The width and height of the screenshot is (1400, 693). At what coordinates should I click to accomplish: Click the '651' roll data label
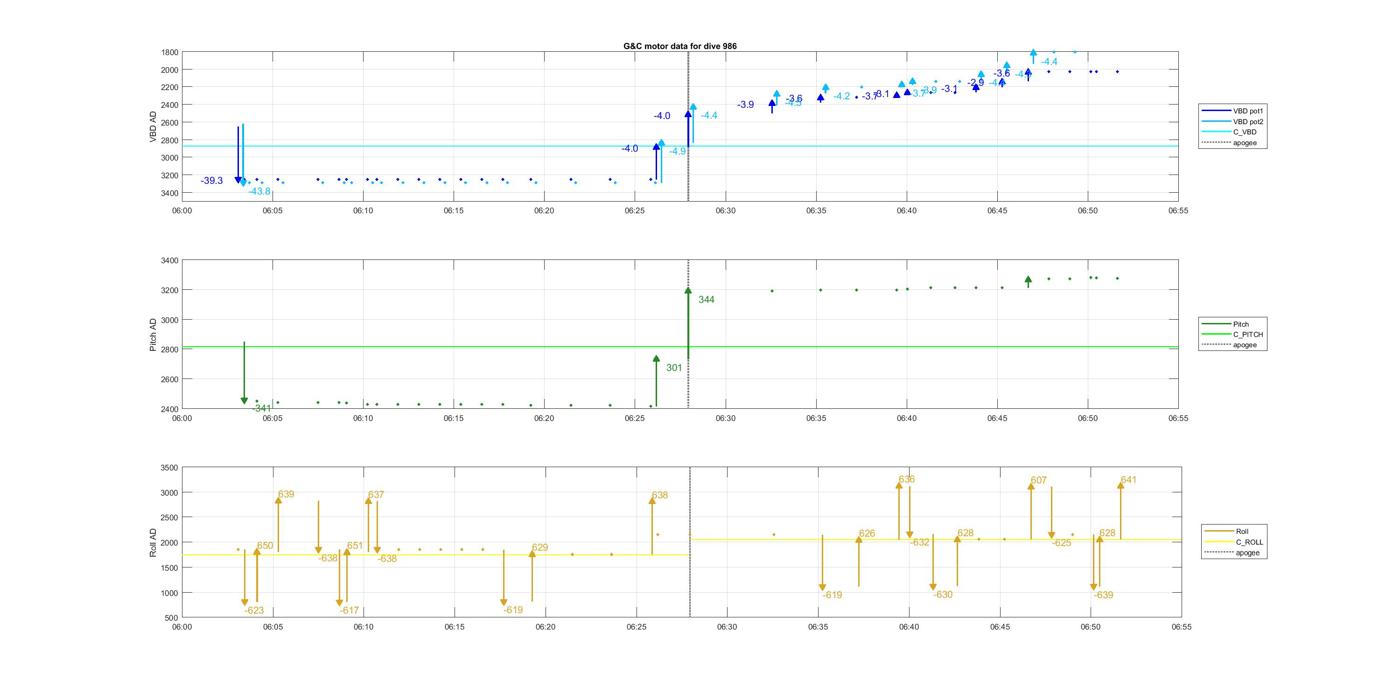pyautogui.click(x=355, y=546)
